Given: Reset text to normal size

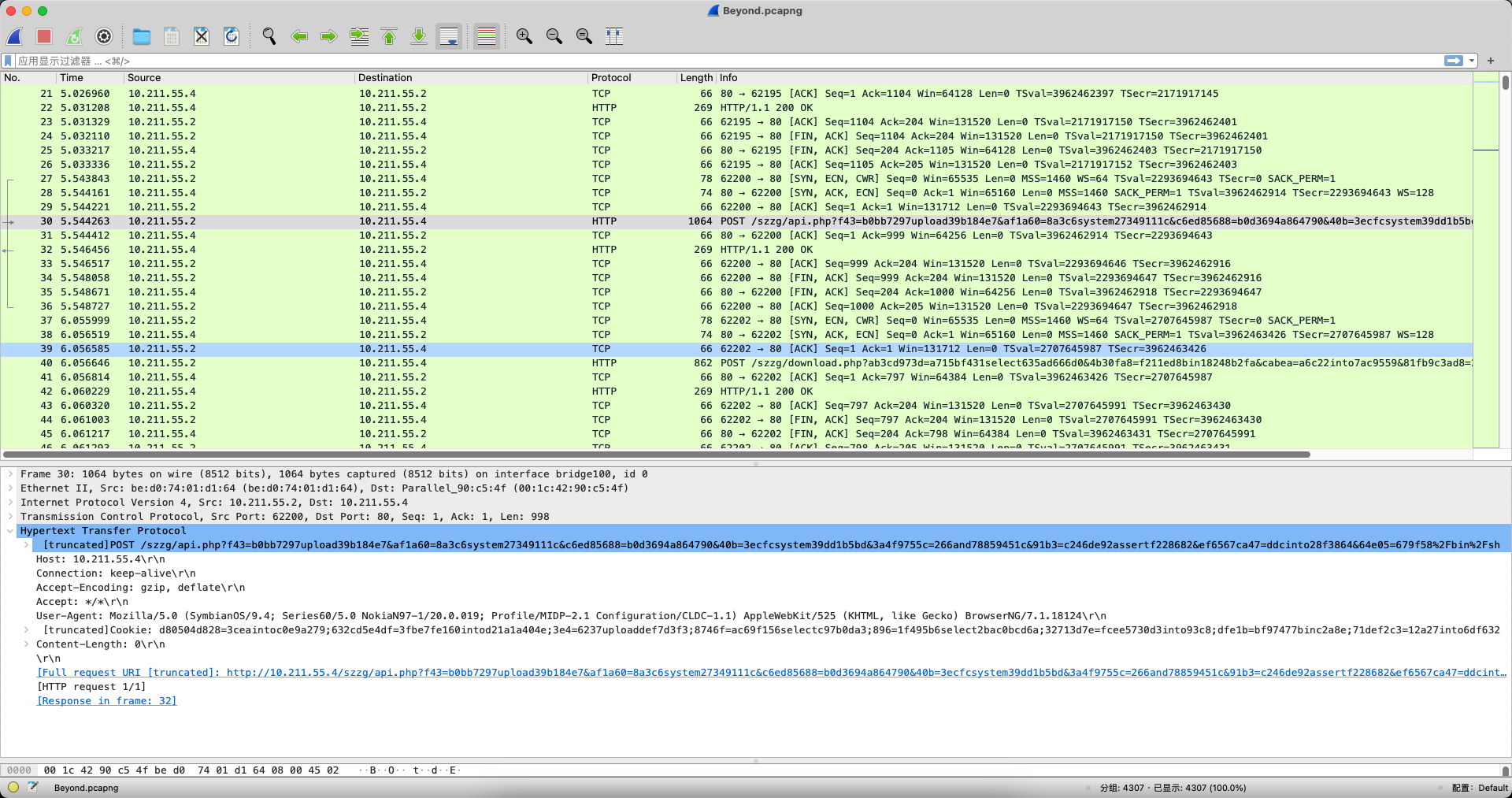Looking at the screenshot, I should tap(584, 36).
